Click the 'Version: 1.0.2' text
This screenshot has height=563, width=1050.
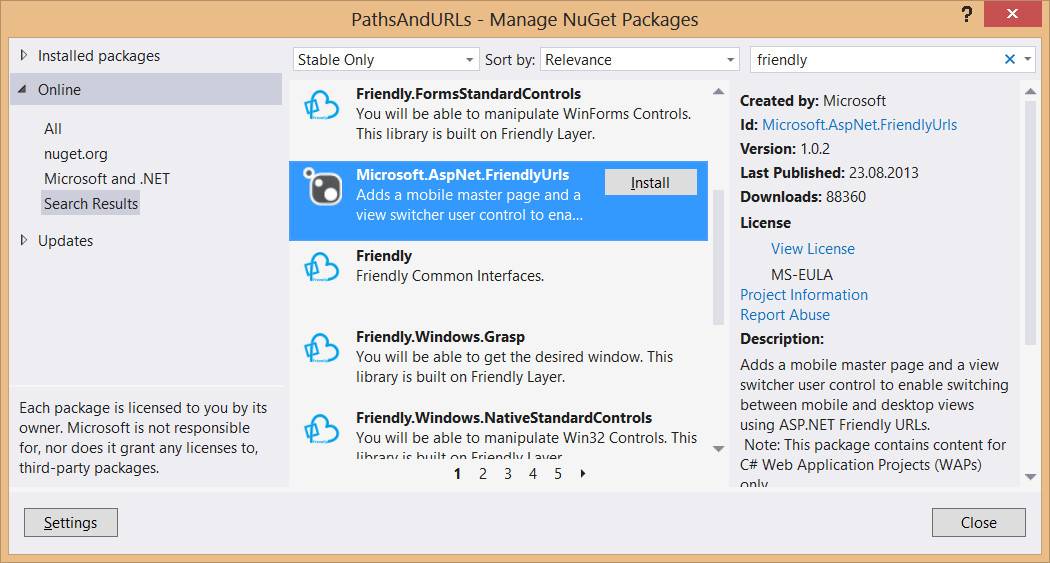pyautogui.click(x=785, y=149)
